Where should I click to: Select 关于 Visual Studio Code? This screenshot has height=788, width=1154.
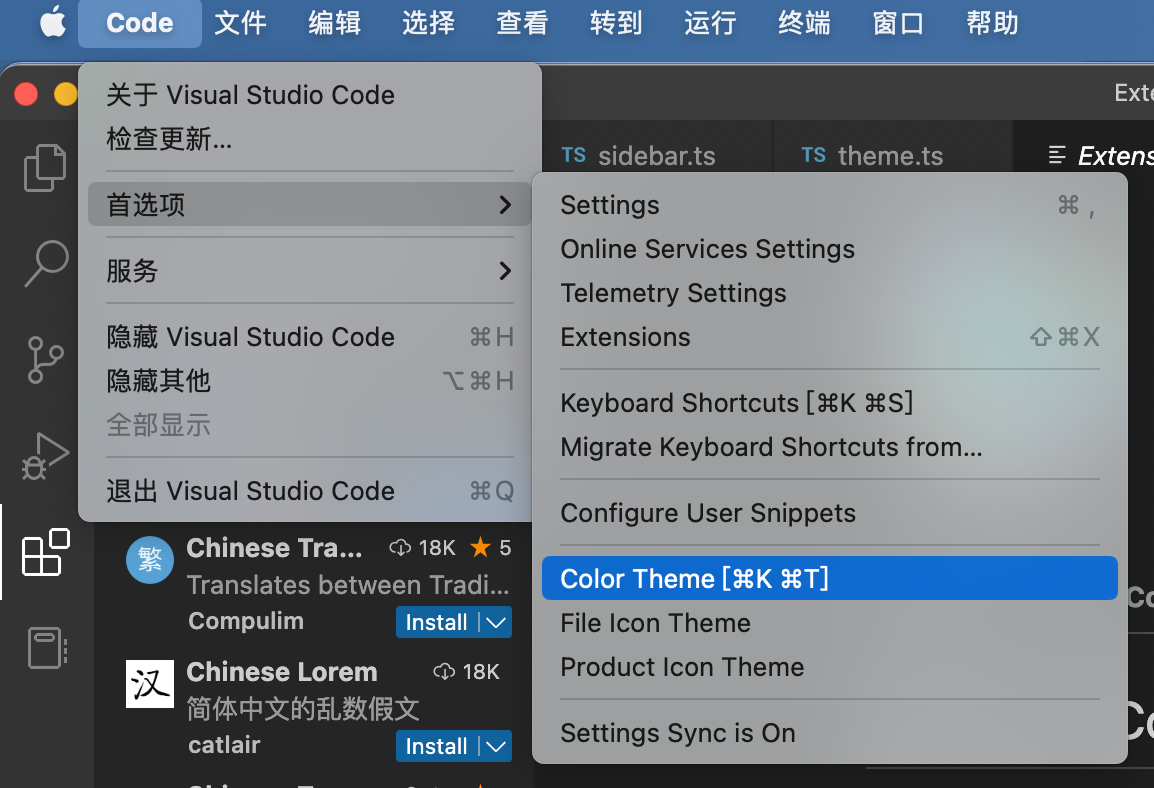310,95
